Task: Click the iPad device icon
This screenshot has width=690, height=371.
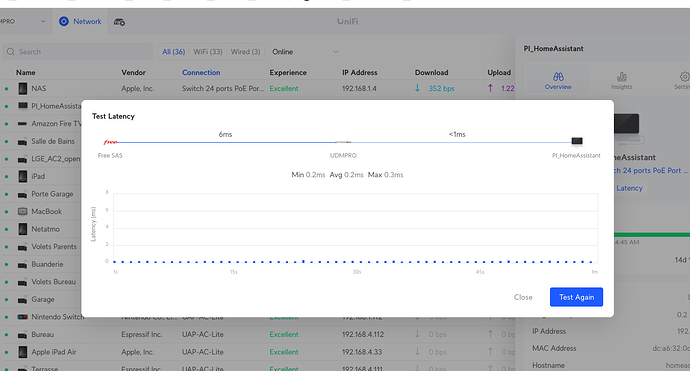Action: point(22,176)
